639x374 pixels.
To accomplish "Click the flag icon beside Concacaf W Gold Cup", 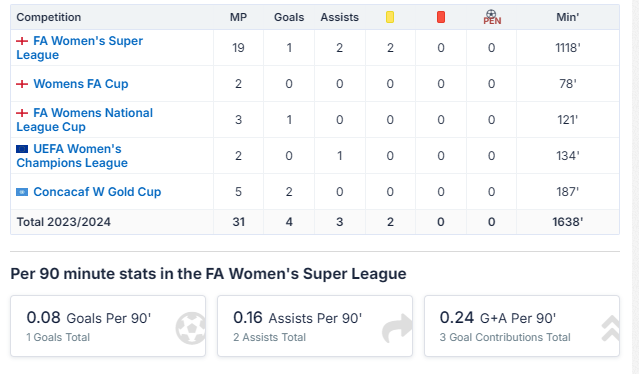I will tap(22, 192).
